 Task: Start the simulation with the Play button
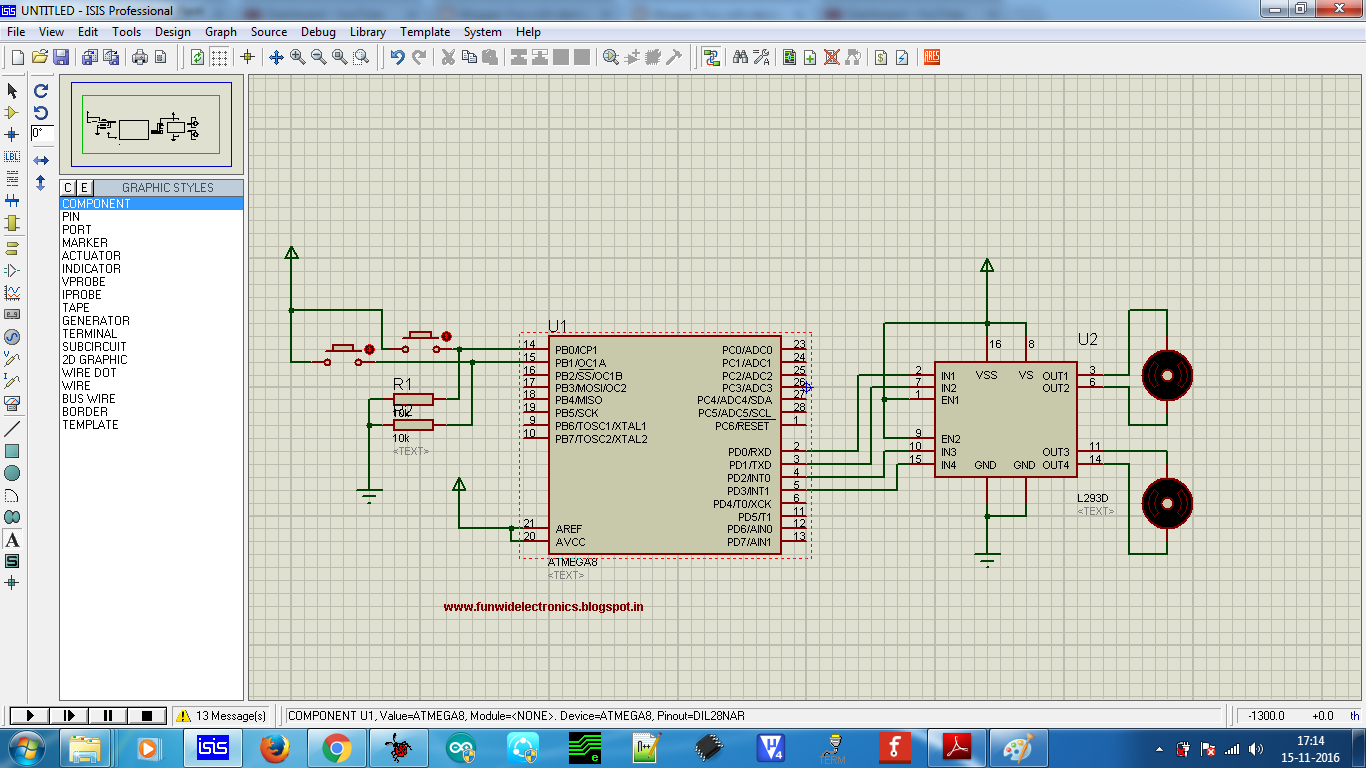29,714
